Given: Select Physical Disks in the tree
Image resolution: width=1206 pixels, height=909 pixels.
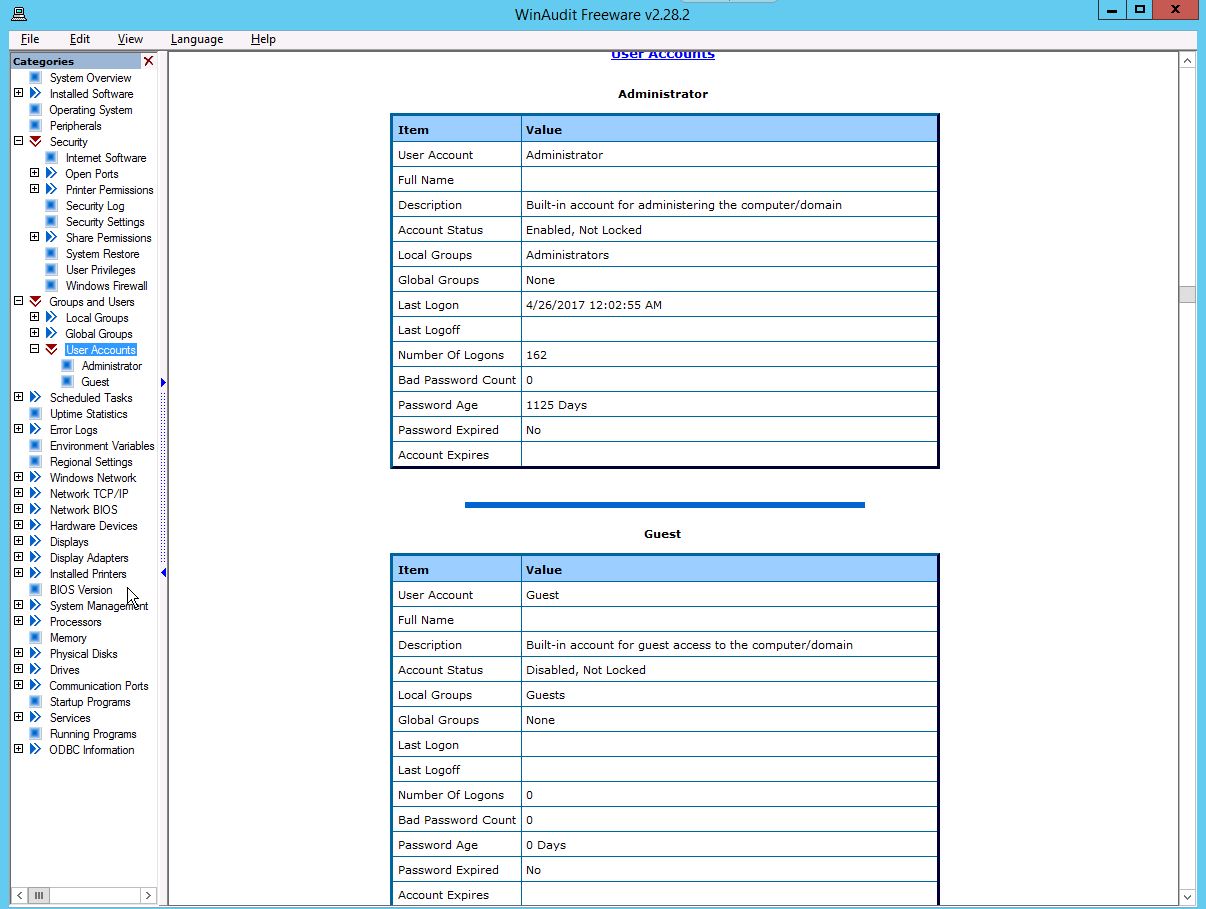Looking at the screenshot, I should click(84, 654).
